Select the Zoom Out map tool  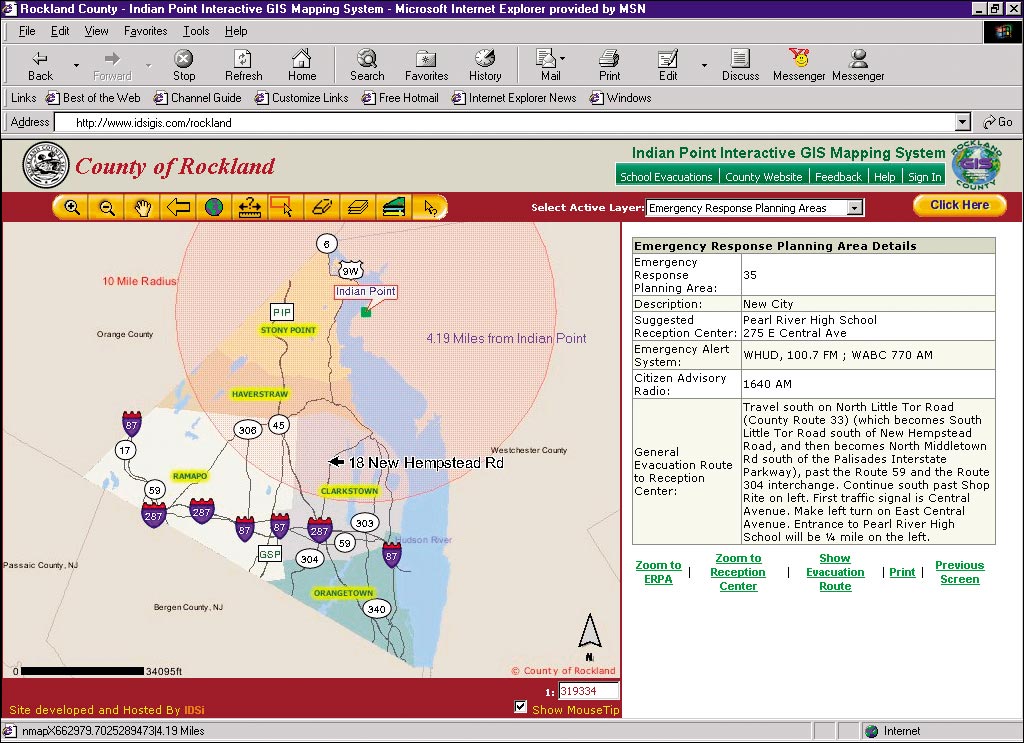pos(107,208)
